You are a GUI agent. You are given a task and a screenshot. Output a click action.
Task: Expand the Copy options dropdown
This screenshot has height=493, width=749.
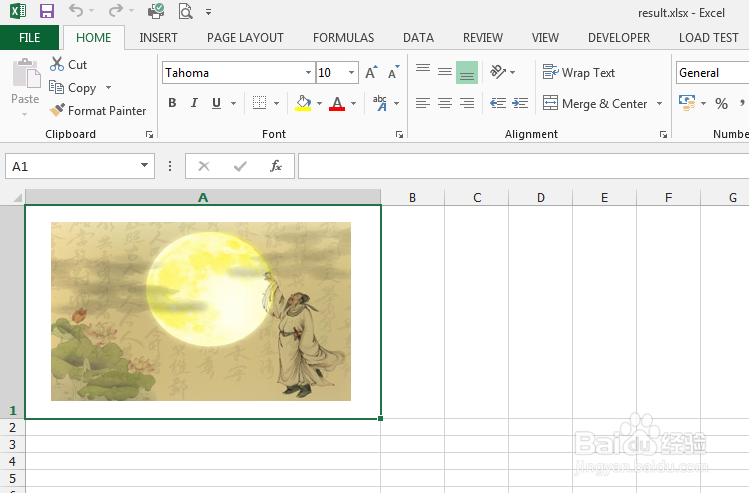[x=108, y=87]
